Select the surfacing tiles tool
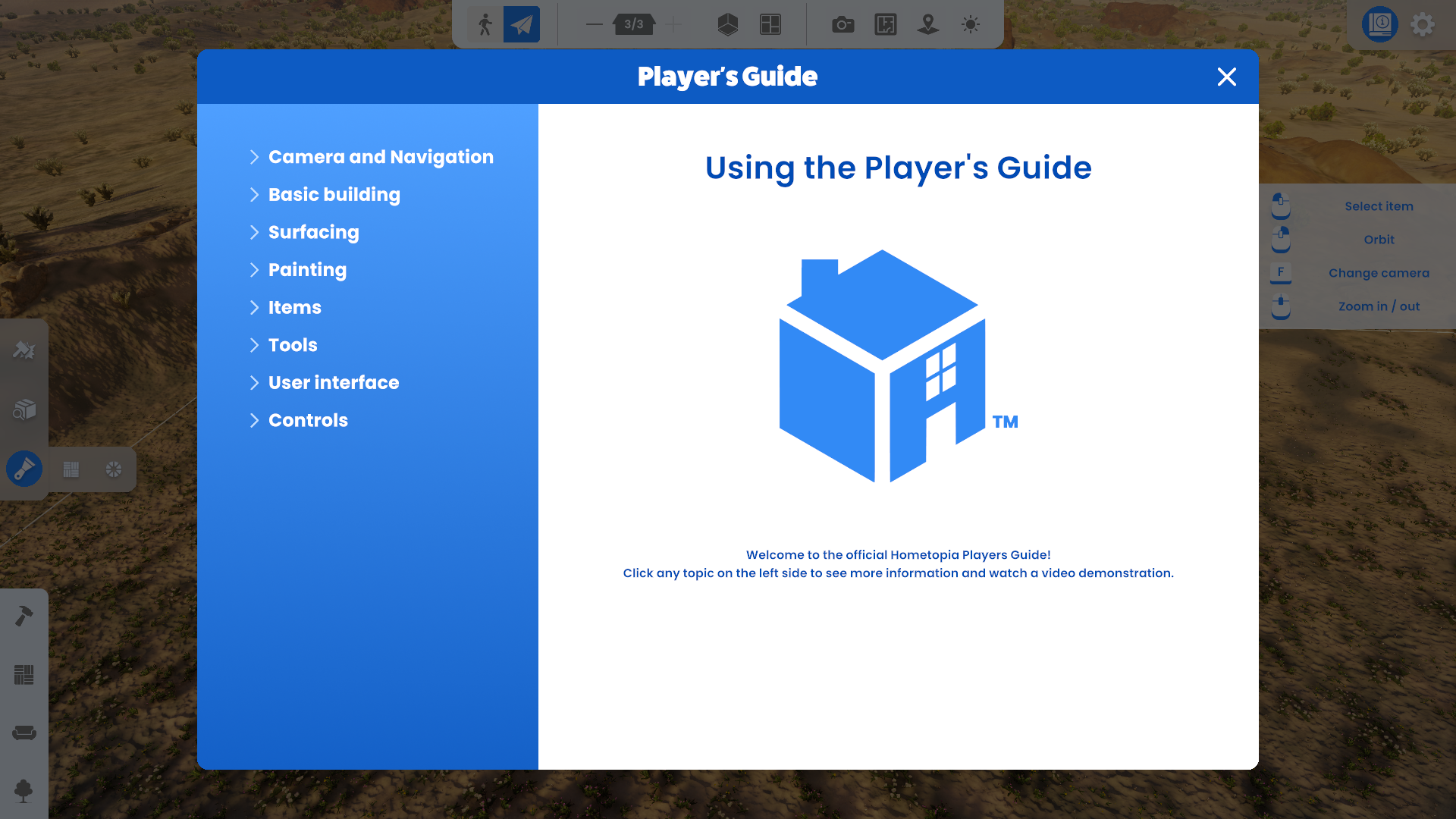 click(24, 675)
